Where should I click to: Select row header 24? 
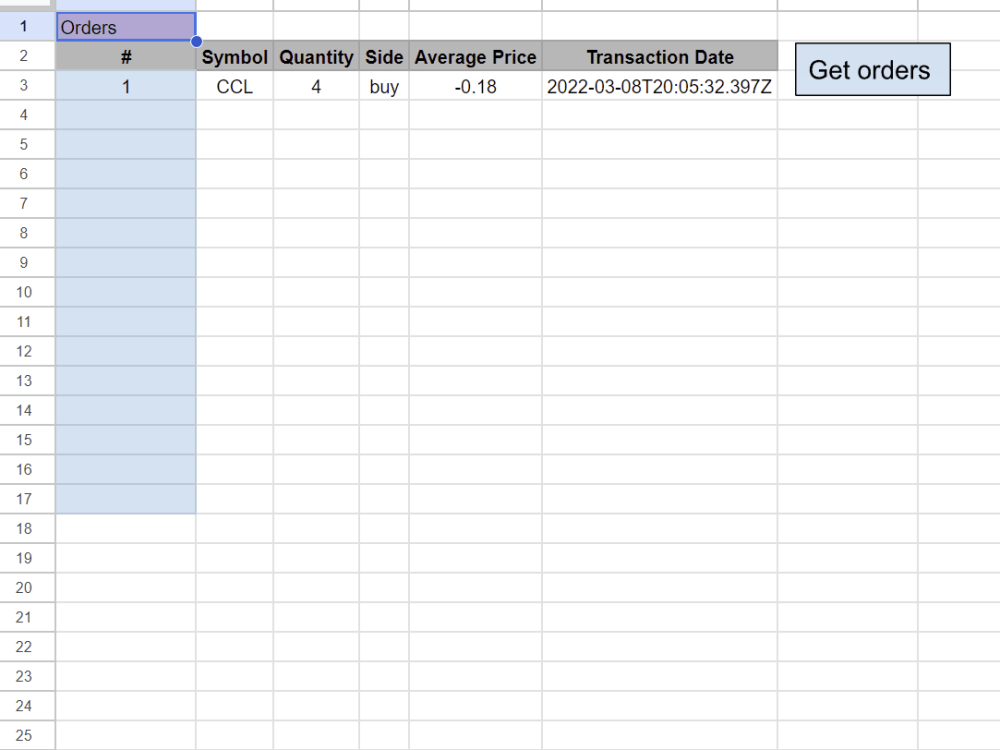click(27, 706)
